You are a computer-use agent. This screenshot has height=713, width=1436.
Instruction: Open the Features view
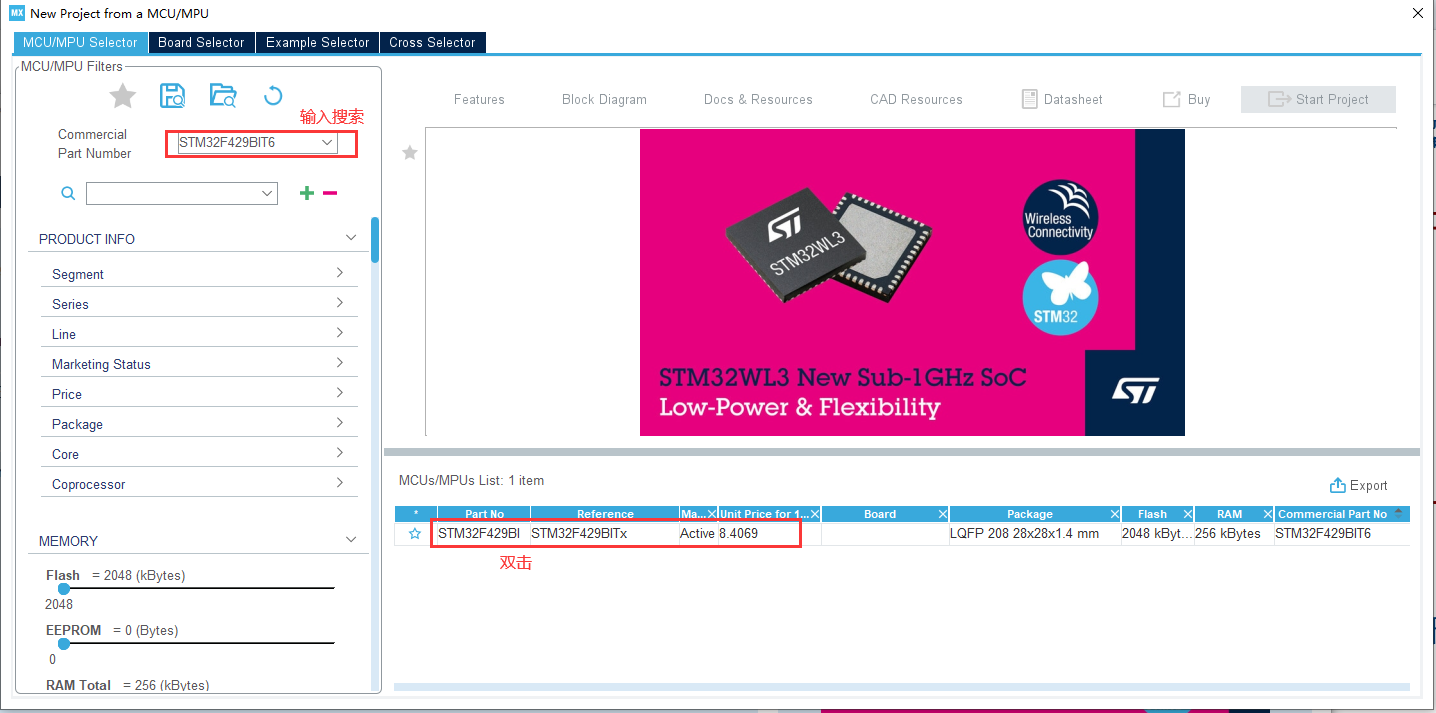[x=479, y=99]
